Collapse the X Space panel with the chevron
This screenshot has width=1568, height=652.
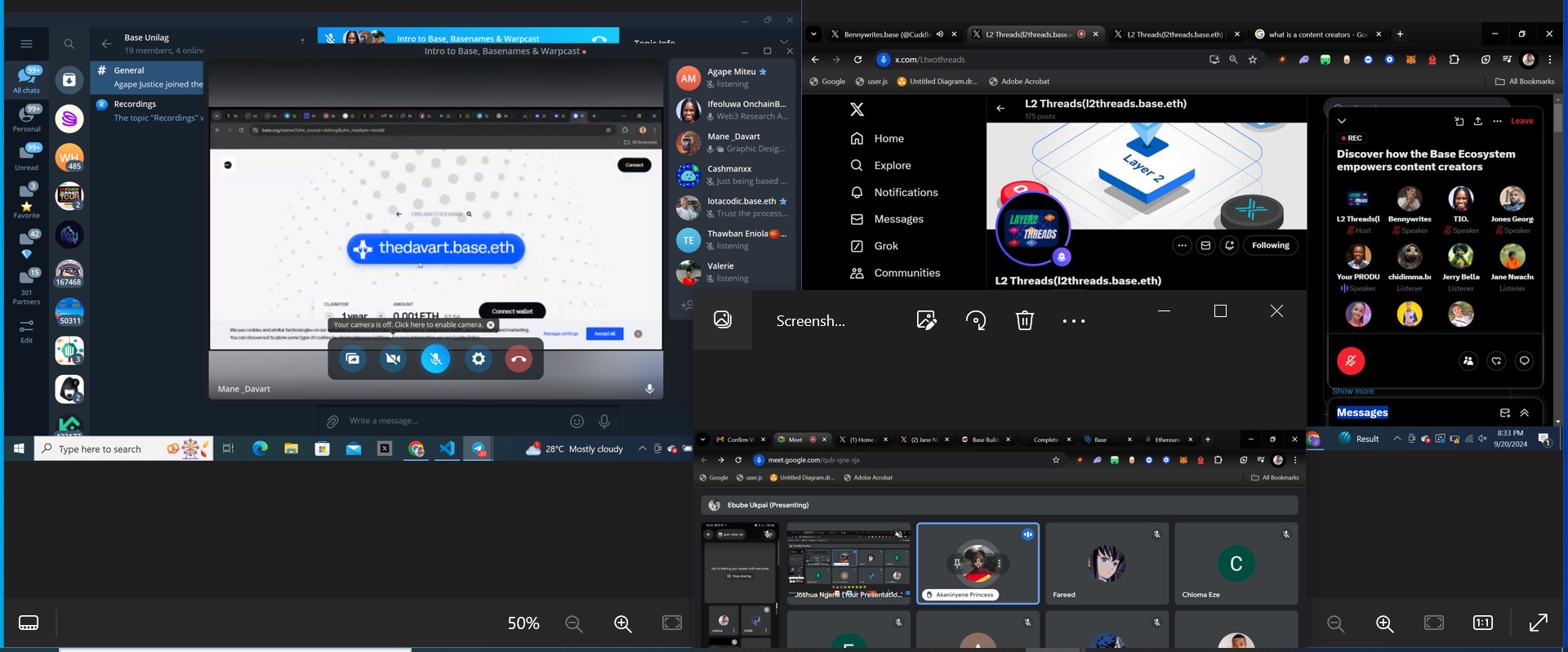1342,121
